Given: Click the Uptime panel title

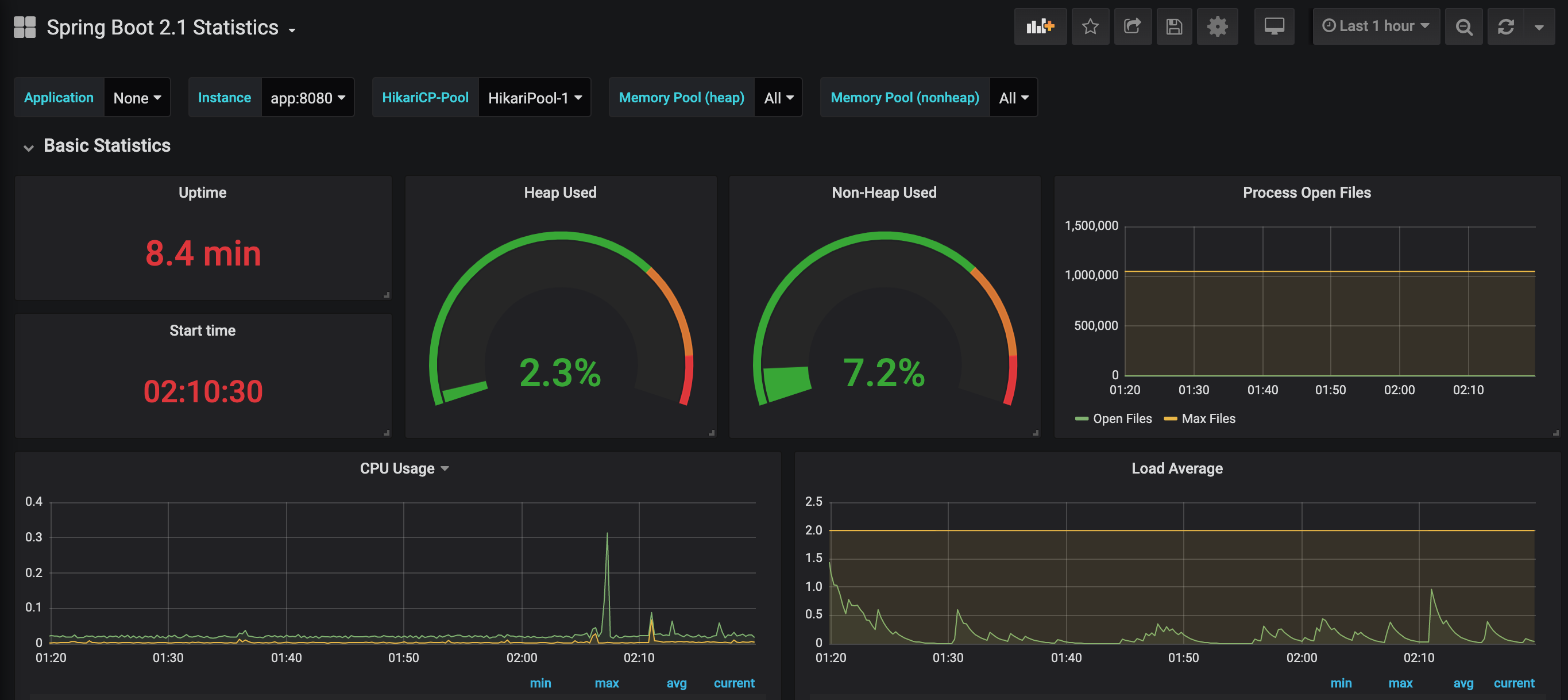Looking at the screenshot, I should coord(202,193).
